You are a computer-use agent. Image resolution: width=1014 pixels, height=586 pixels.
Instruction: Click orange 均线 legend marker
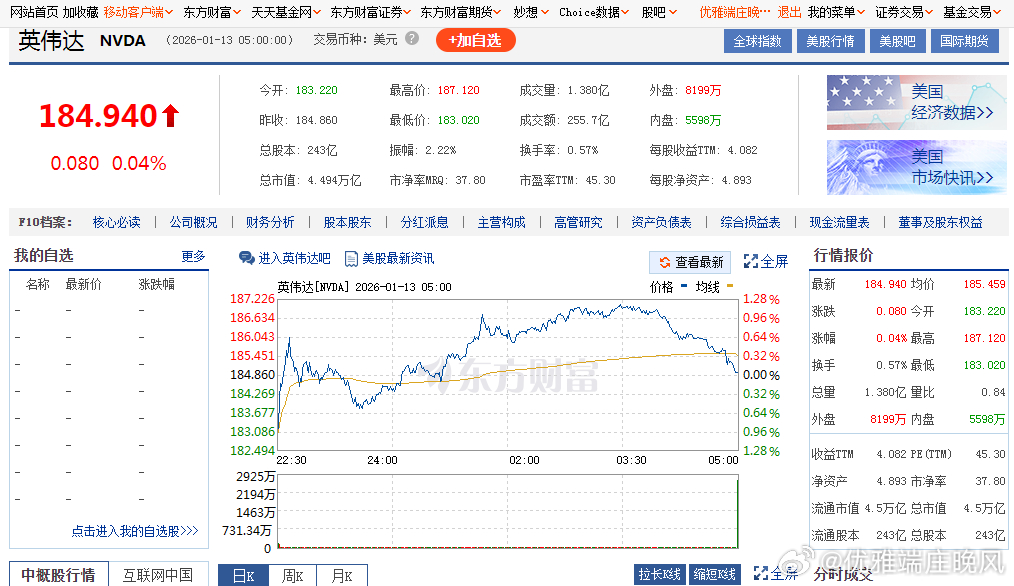click(730, 285)
